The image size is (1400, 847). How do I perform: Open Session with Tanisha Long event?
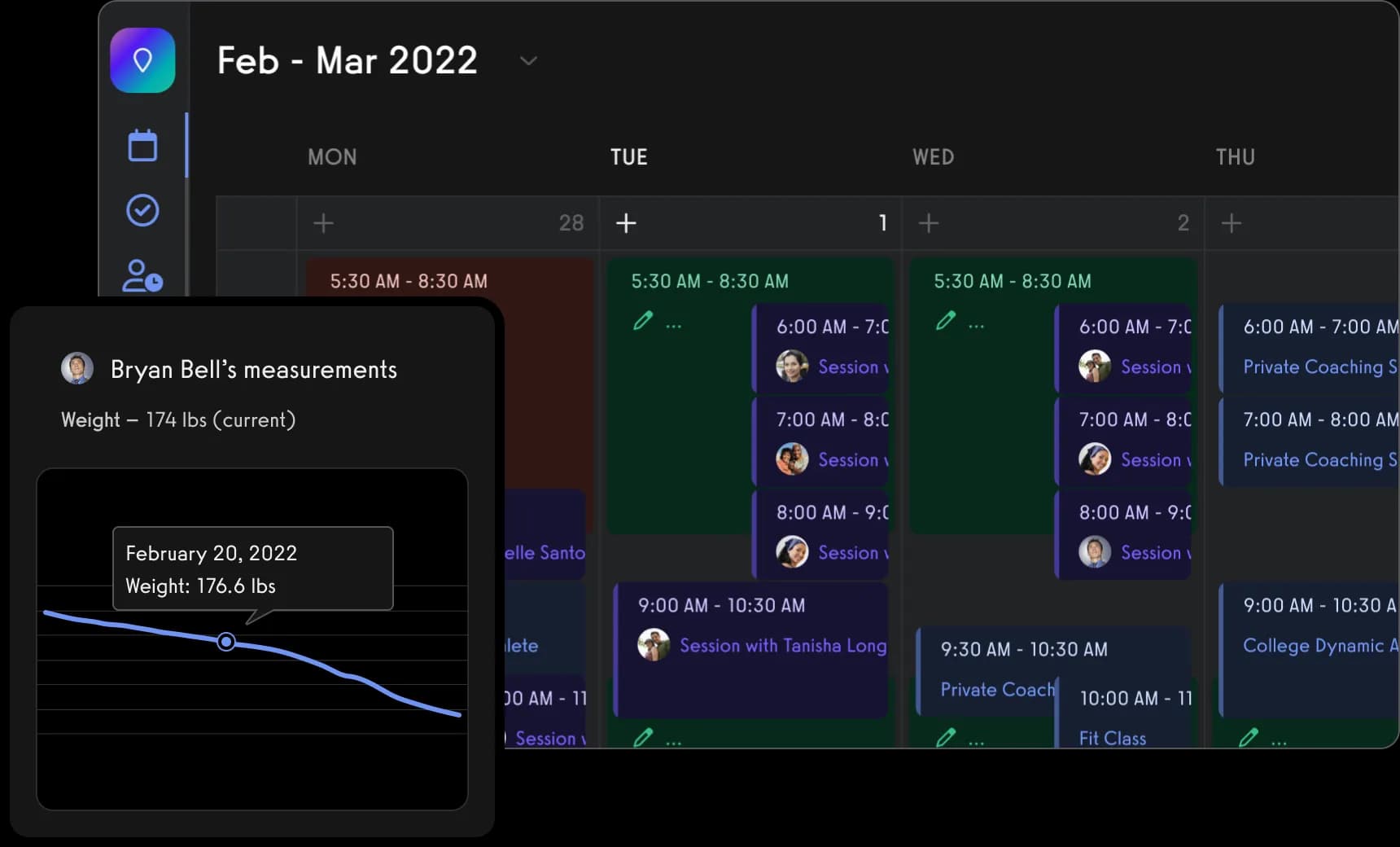751,650
